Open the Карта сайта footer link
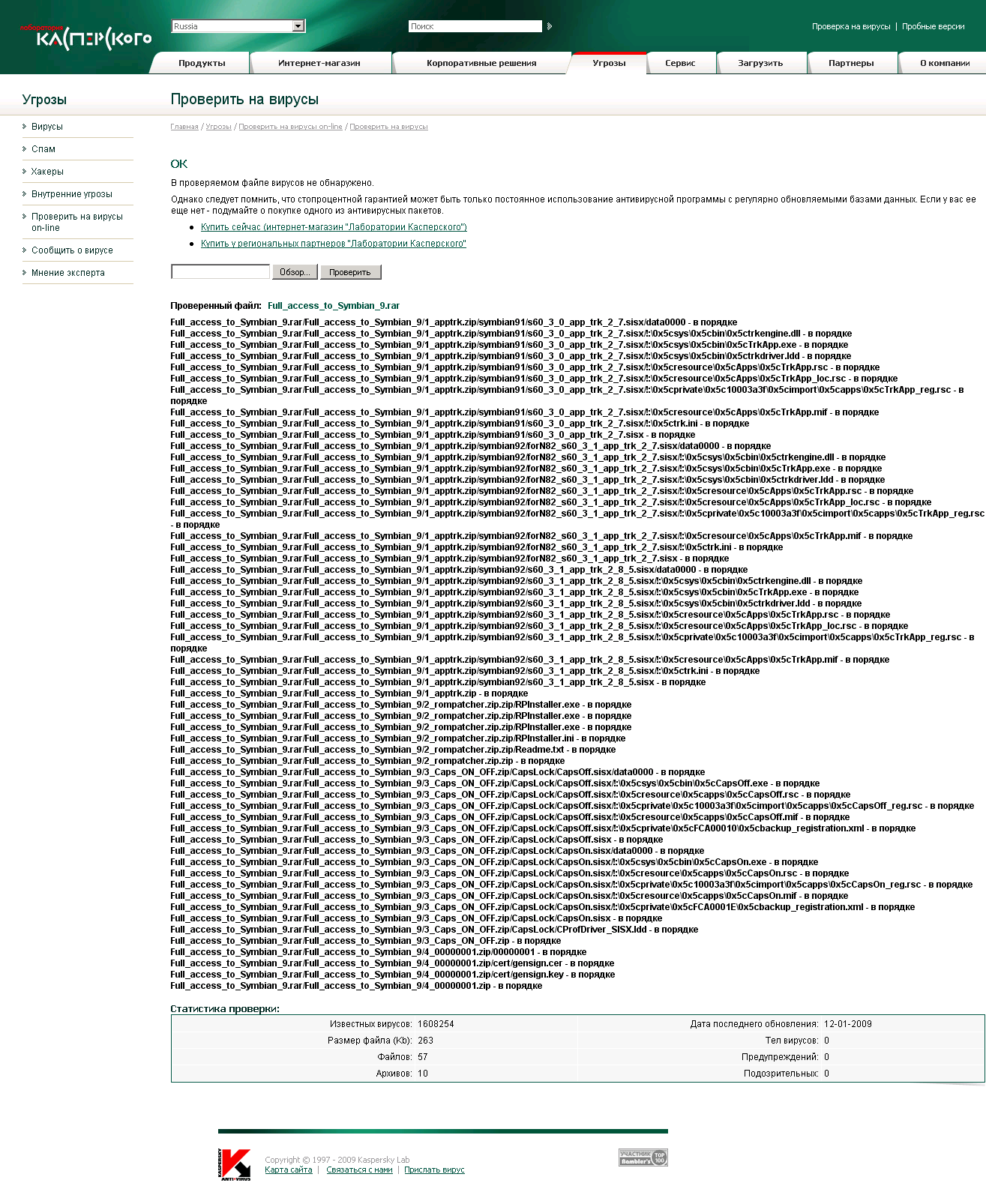This screenshot has width=986, height=1204. [x=289, y=1170]
